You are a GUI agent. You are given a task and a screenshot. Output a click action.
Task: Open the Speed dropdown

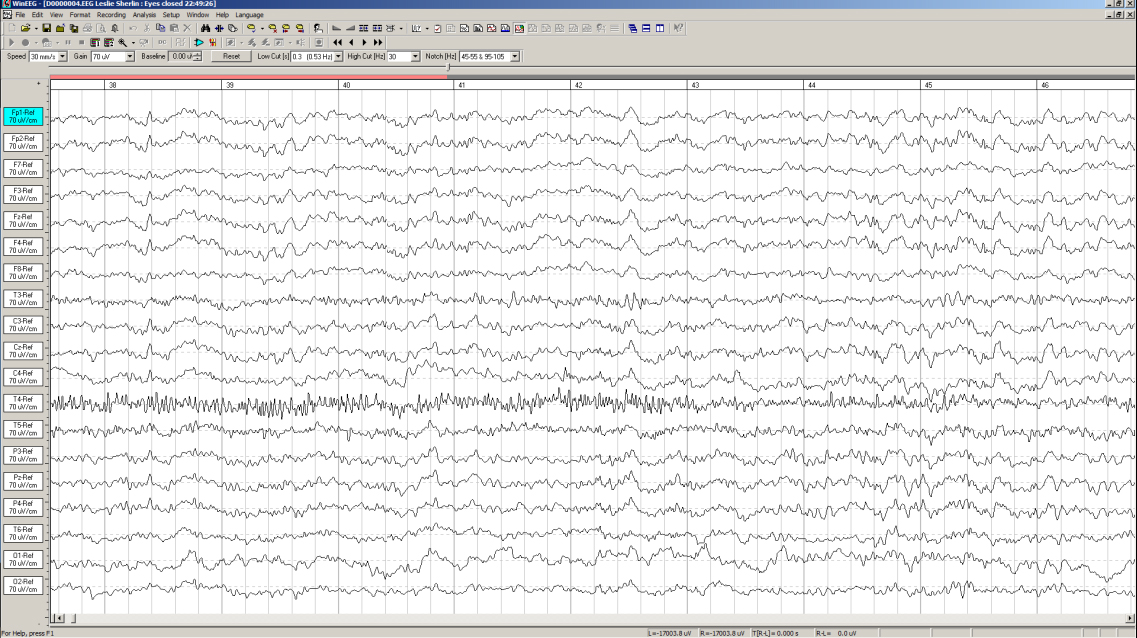(63, 57)
